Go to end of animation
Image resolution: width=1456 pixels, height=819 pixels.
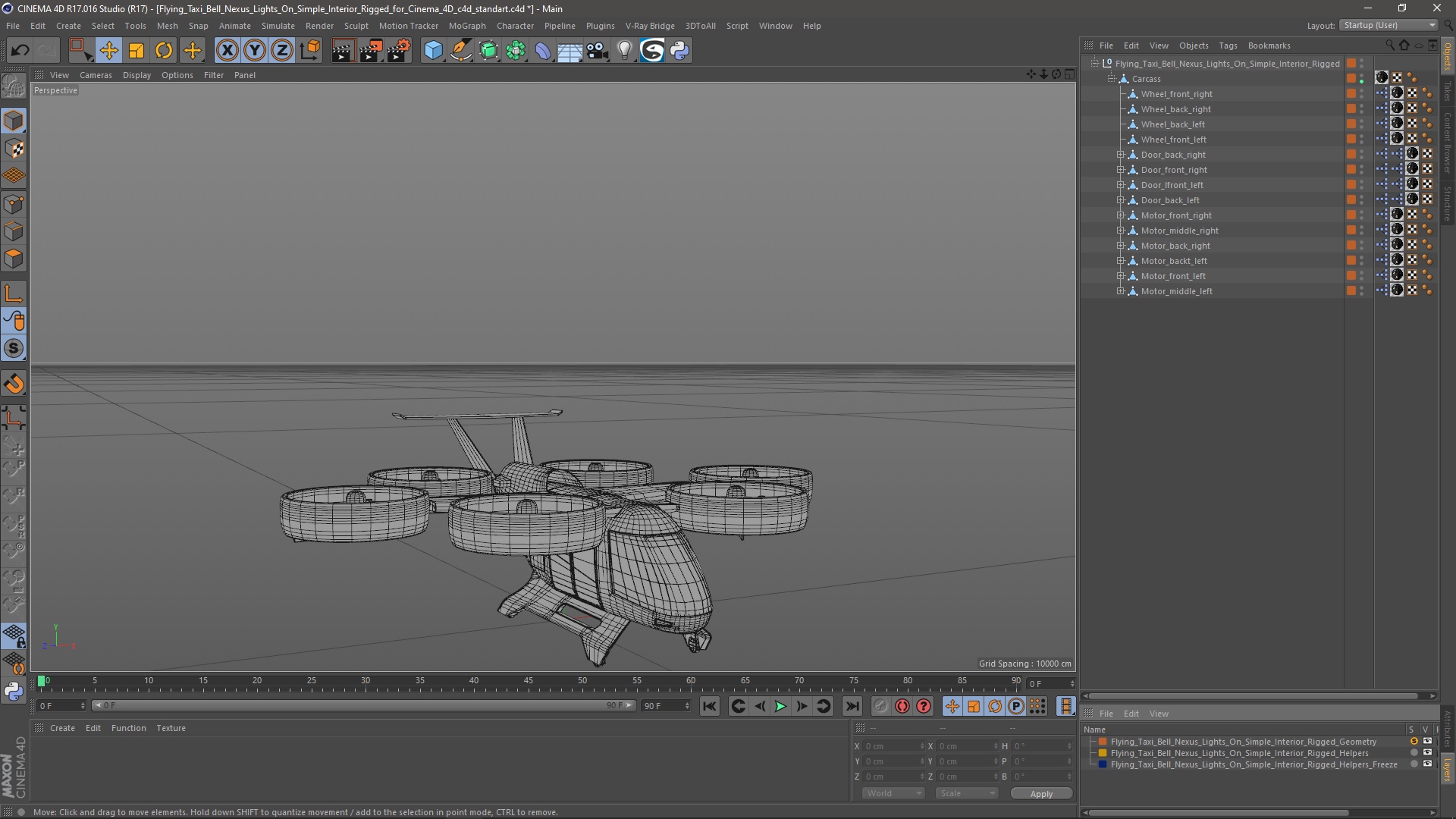point(852,707)
